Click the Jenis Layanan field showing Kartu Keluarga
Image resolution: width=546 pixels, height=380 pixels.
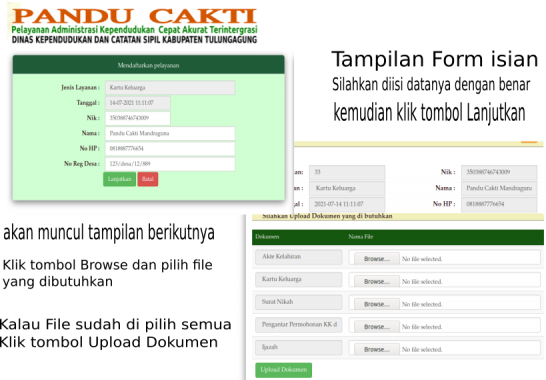click(x=170, y=87)
